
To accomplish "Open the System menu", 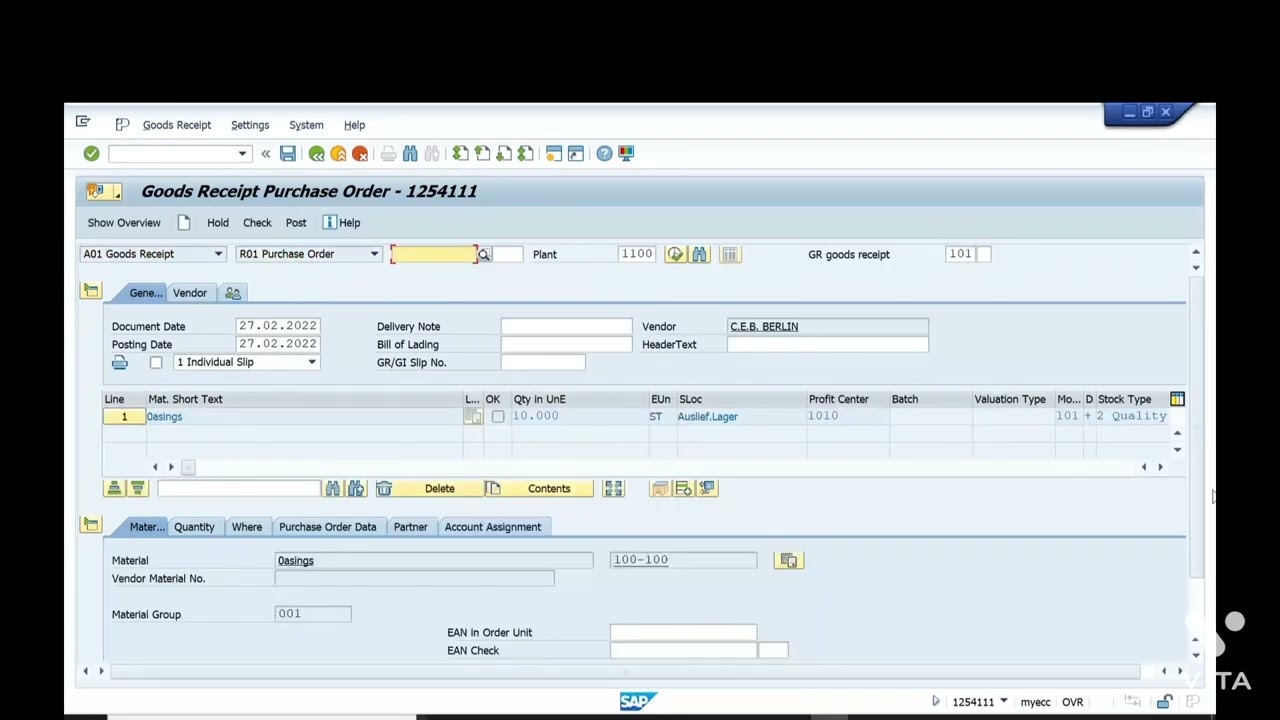I will point(306,125).
